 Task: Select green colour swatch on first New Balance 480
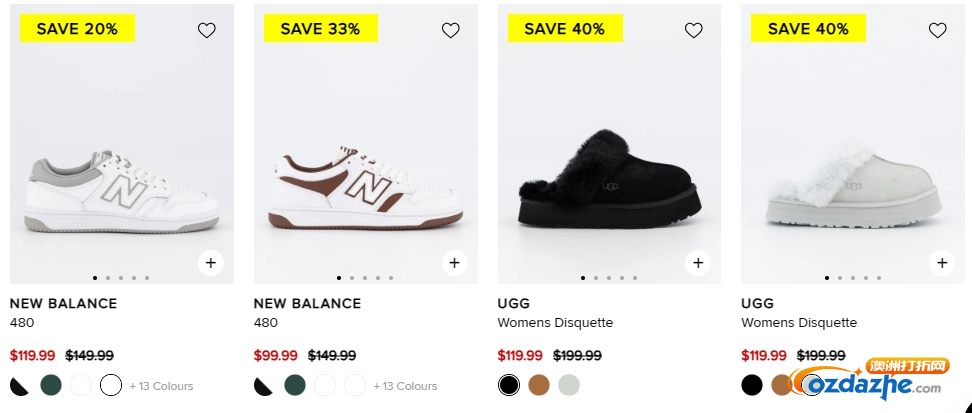[51, 385]
